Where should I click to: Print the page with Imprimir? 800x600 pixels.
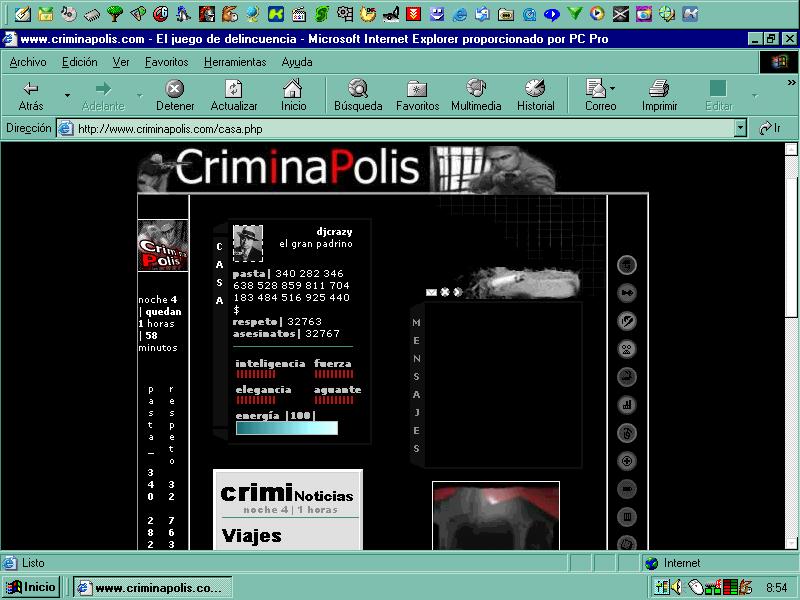[659, 95]
